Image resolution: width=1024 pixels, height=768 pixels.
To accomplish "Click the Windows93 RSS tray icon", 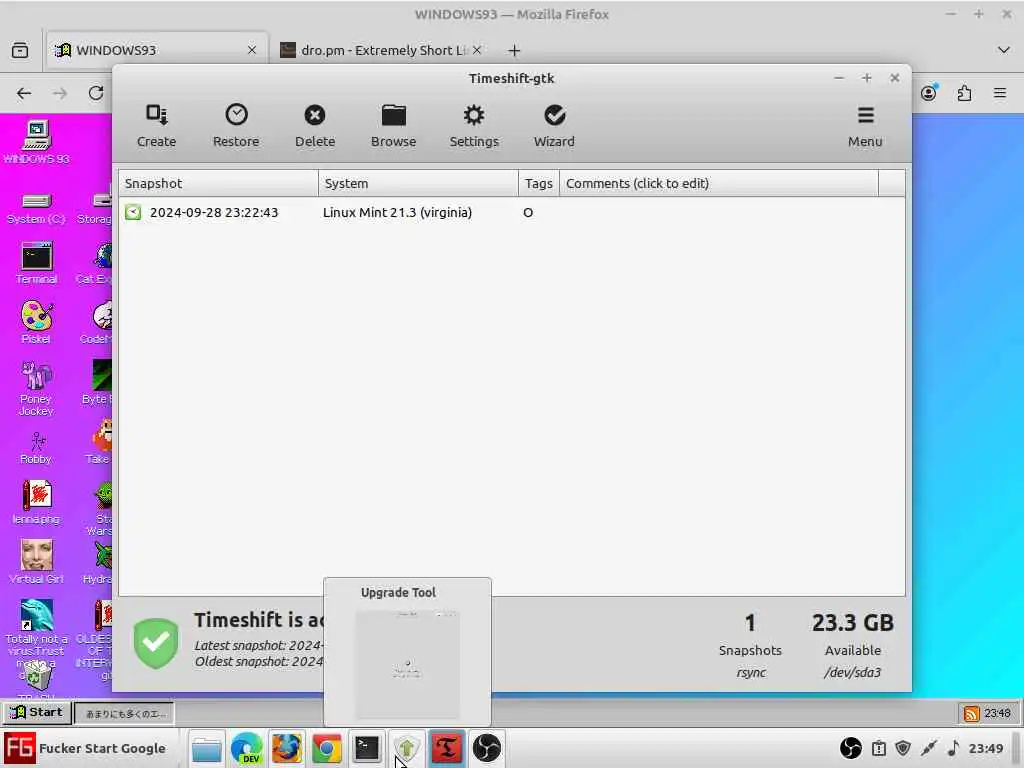I will click(x=971, y=713).
